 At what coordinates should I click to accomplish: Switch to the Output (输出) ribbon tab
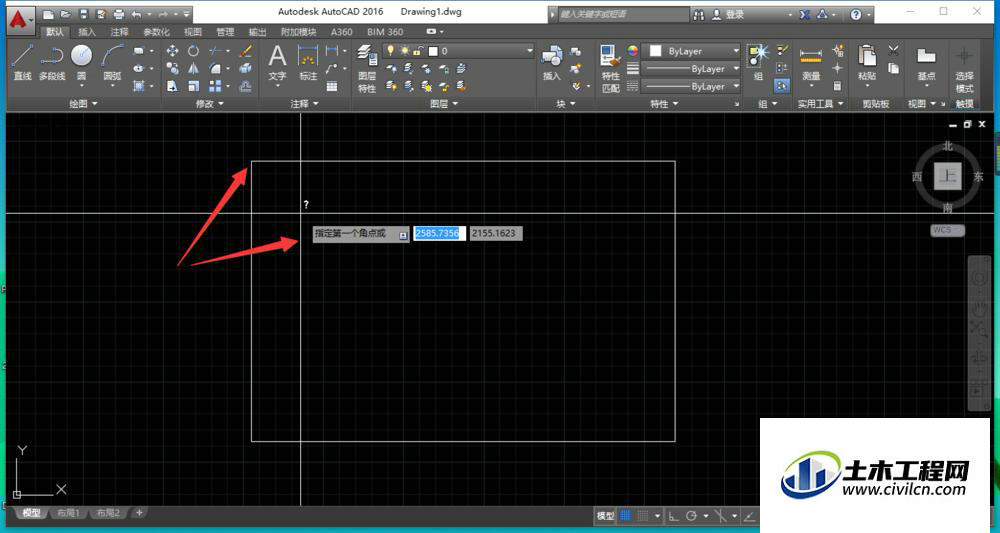click(257, 32)
